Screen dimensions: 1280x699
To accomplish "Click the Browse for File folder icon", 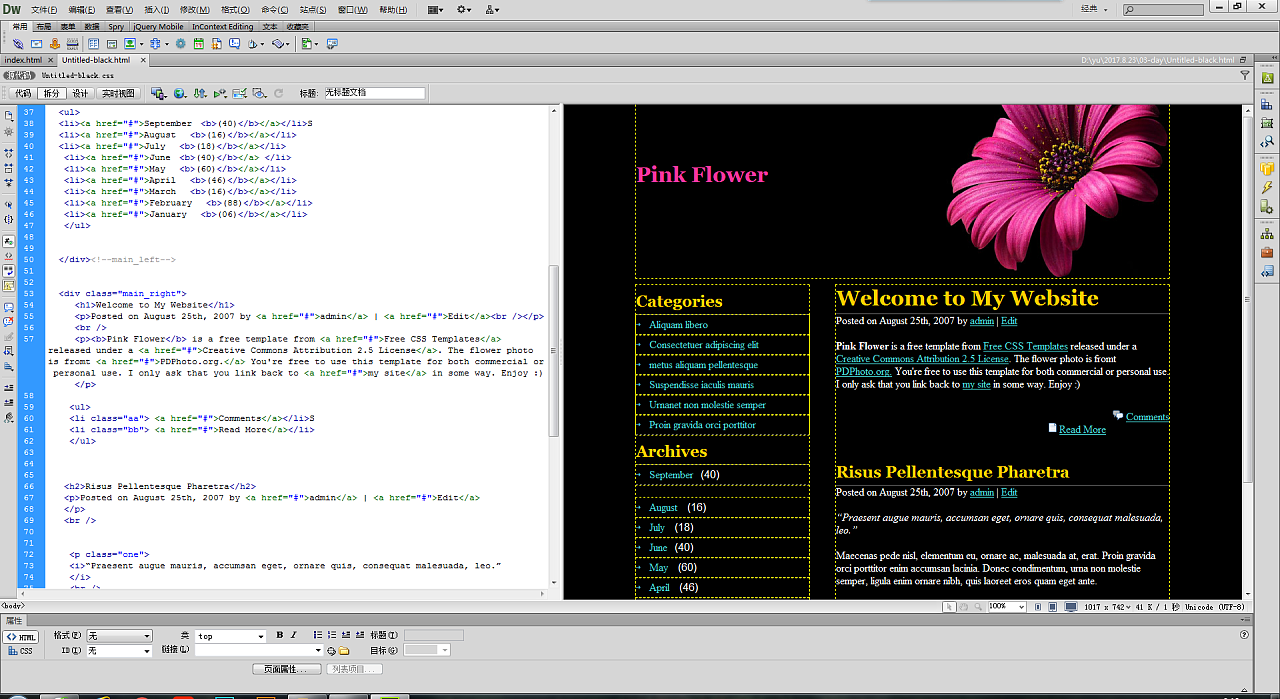I will click(x=344, y=651).
